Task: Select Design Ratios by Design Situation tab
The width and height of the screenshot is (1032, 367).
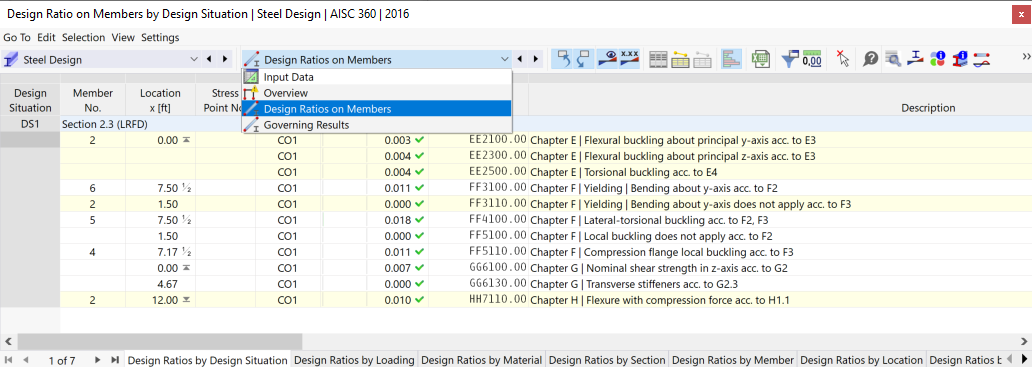Action: coord(207,360)
